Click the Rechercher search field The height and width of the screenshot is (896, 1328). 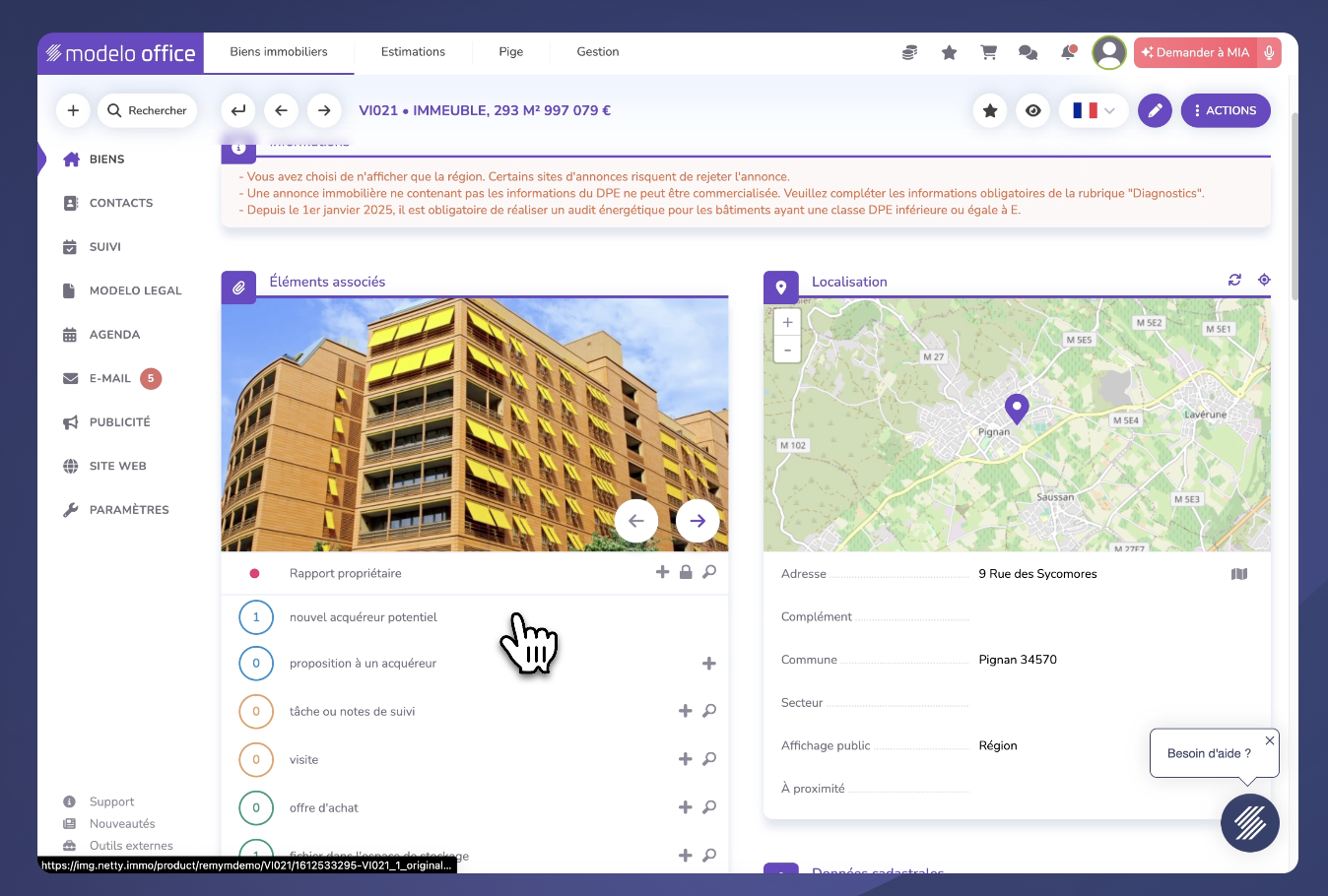(148, 110)
